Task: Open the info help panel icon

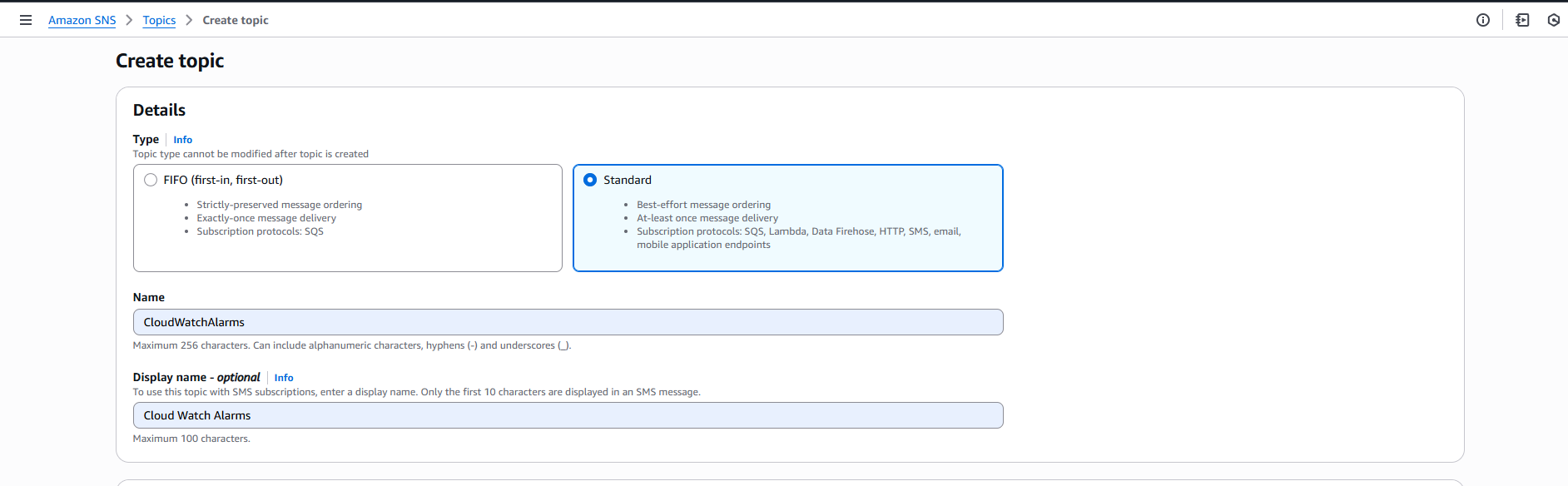Action: click(1482, 20)
